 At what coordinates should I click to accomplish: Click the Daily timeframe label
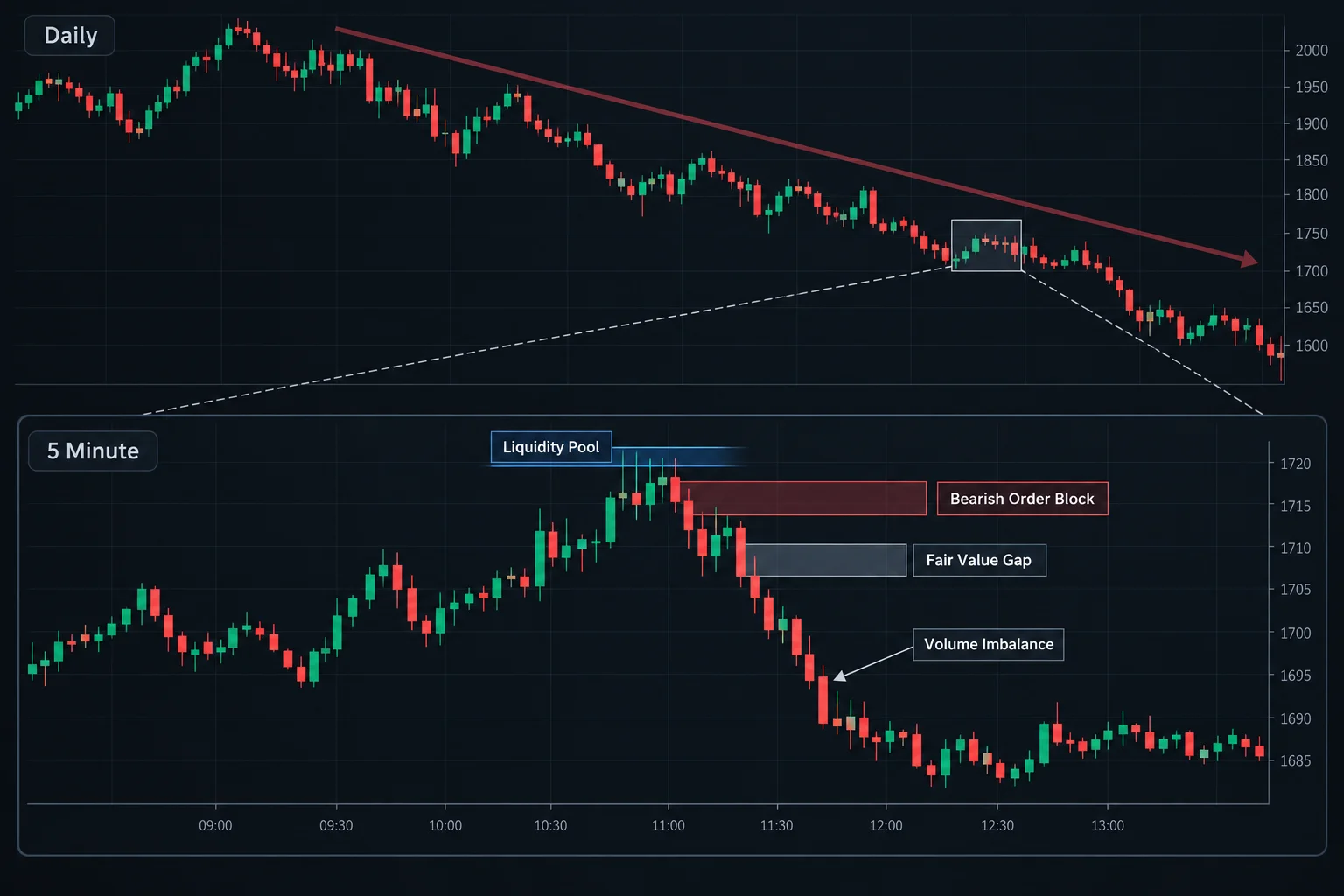click(70, 36)
